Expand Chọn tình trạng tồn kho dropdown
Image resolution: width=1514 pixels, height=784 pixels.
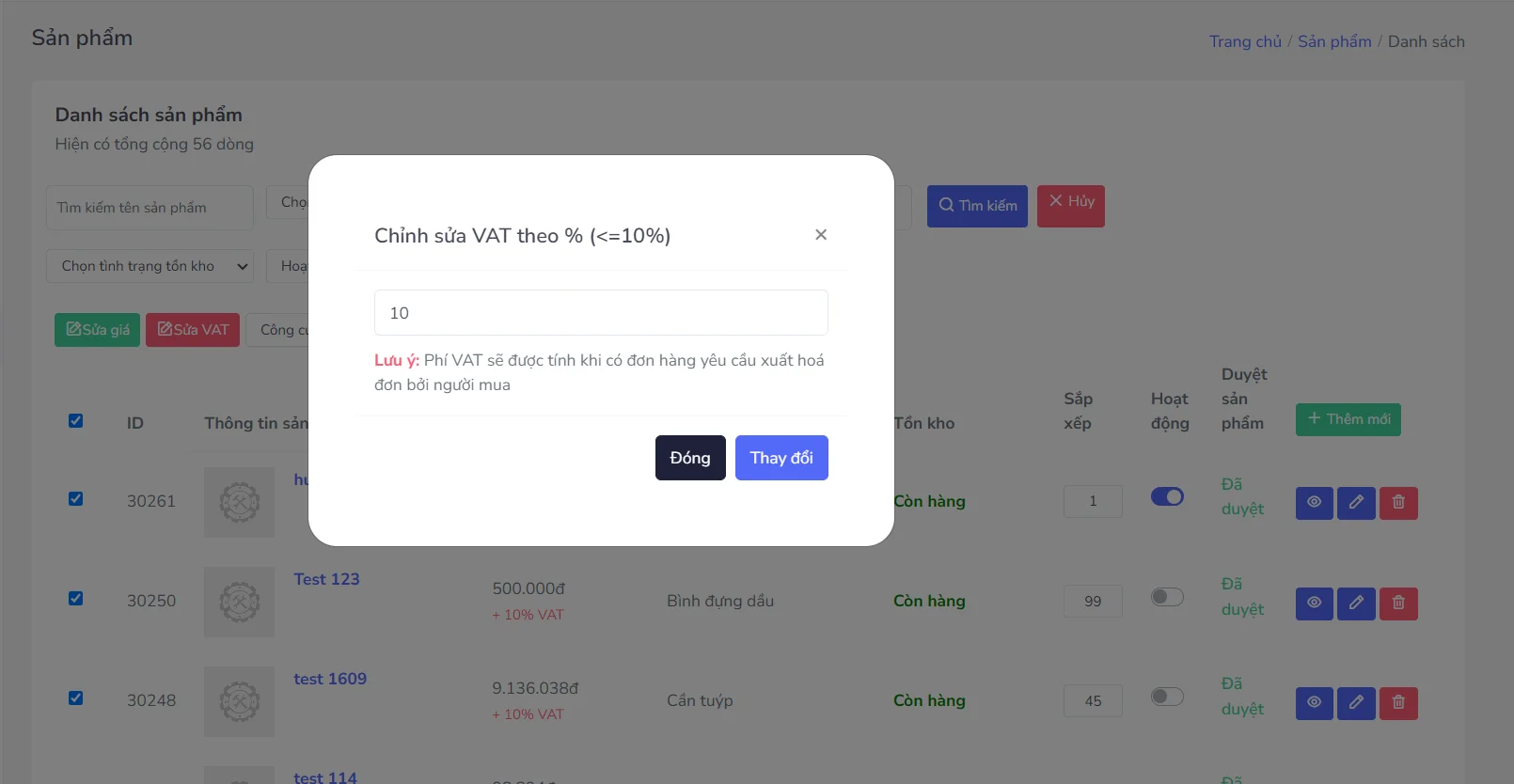pyautogui.click(x=150, y=266)
